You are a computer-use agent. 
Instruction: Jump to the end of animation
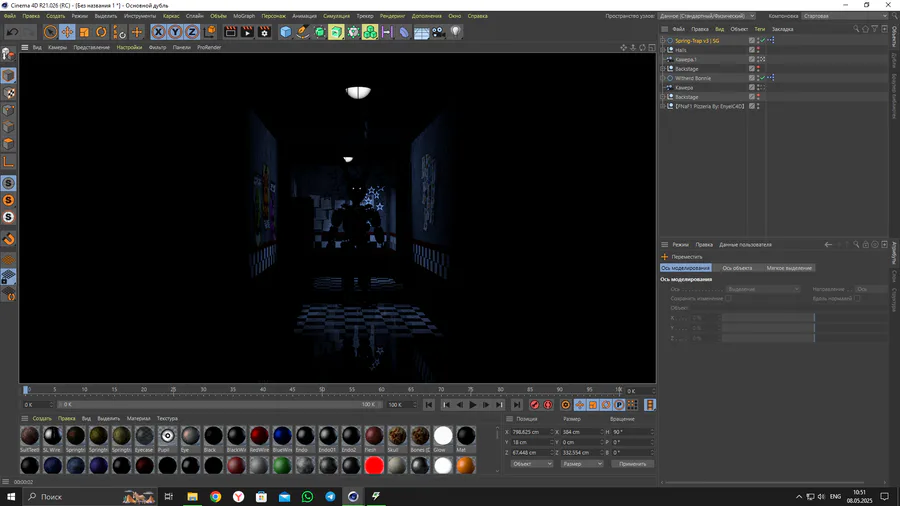tap(517, 405)
